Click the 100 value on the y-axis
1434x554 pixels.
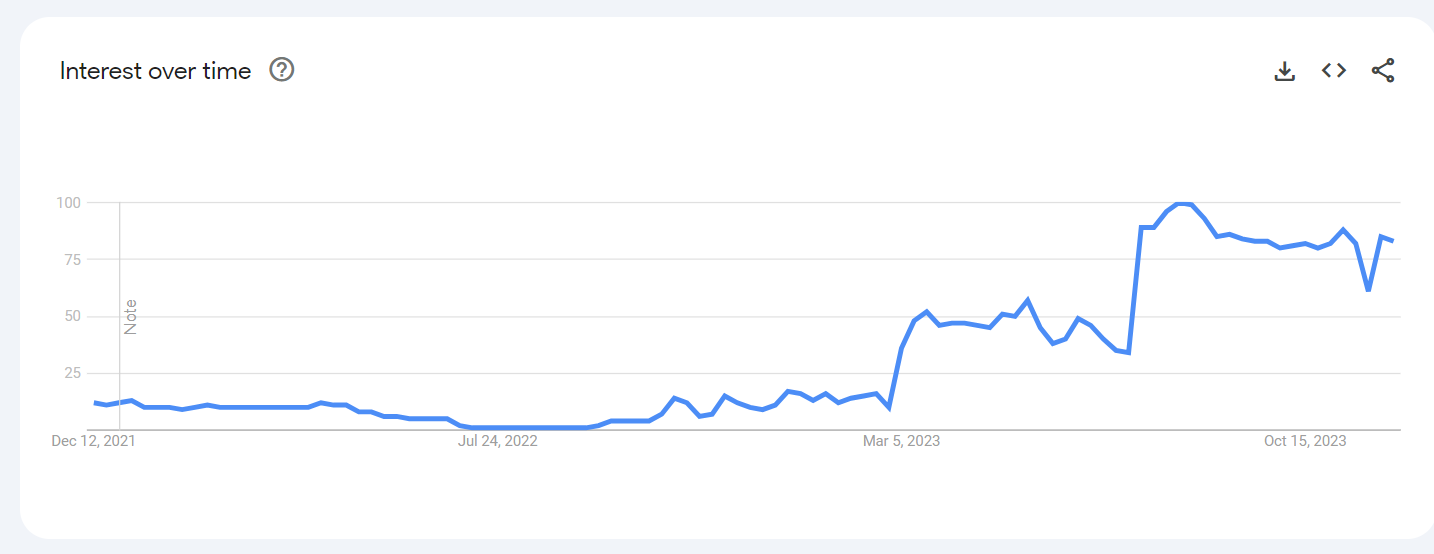click(x=69, y=203)
